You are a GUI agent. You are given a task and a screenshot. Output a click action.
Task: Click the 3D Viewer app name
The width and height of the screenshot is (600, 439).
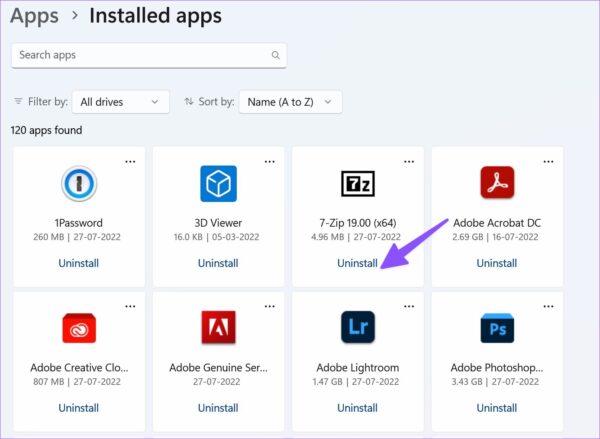coord(218,223)
